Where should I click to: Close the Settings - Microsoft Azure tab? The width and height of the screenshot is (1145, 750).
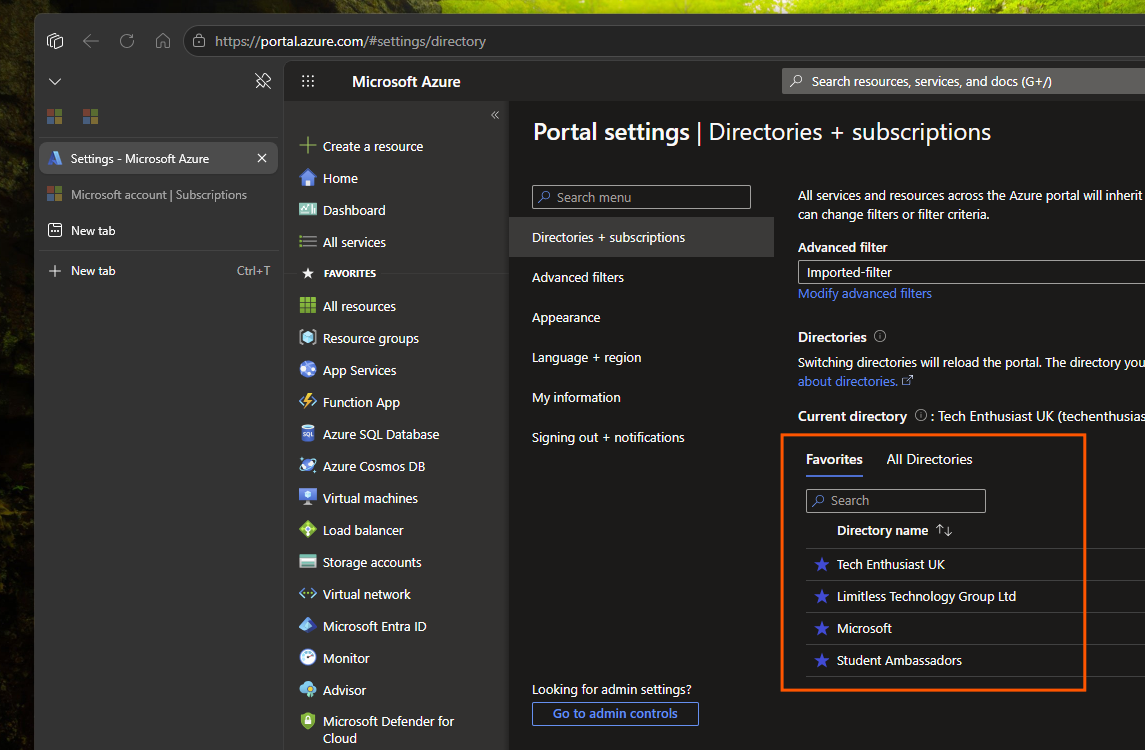pos(262,158)
